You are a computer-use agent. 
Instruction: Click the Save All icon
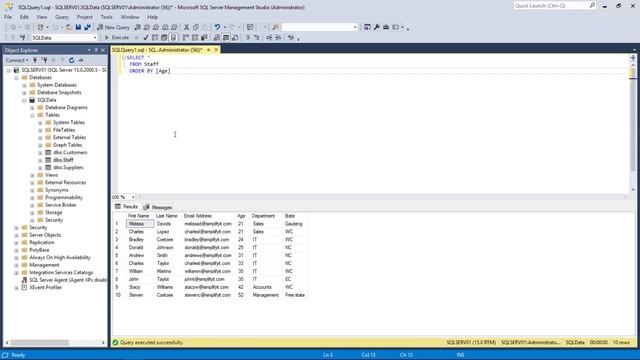click(87, 27)
